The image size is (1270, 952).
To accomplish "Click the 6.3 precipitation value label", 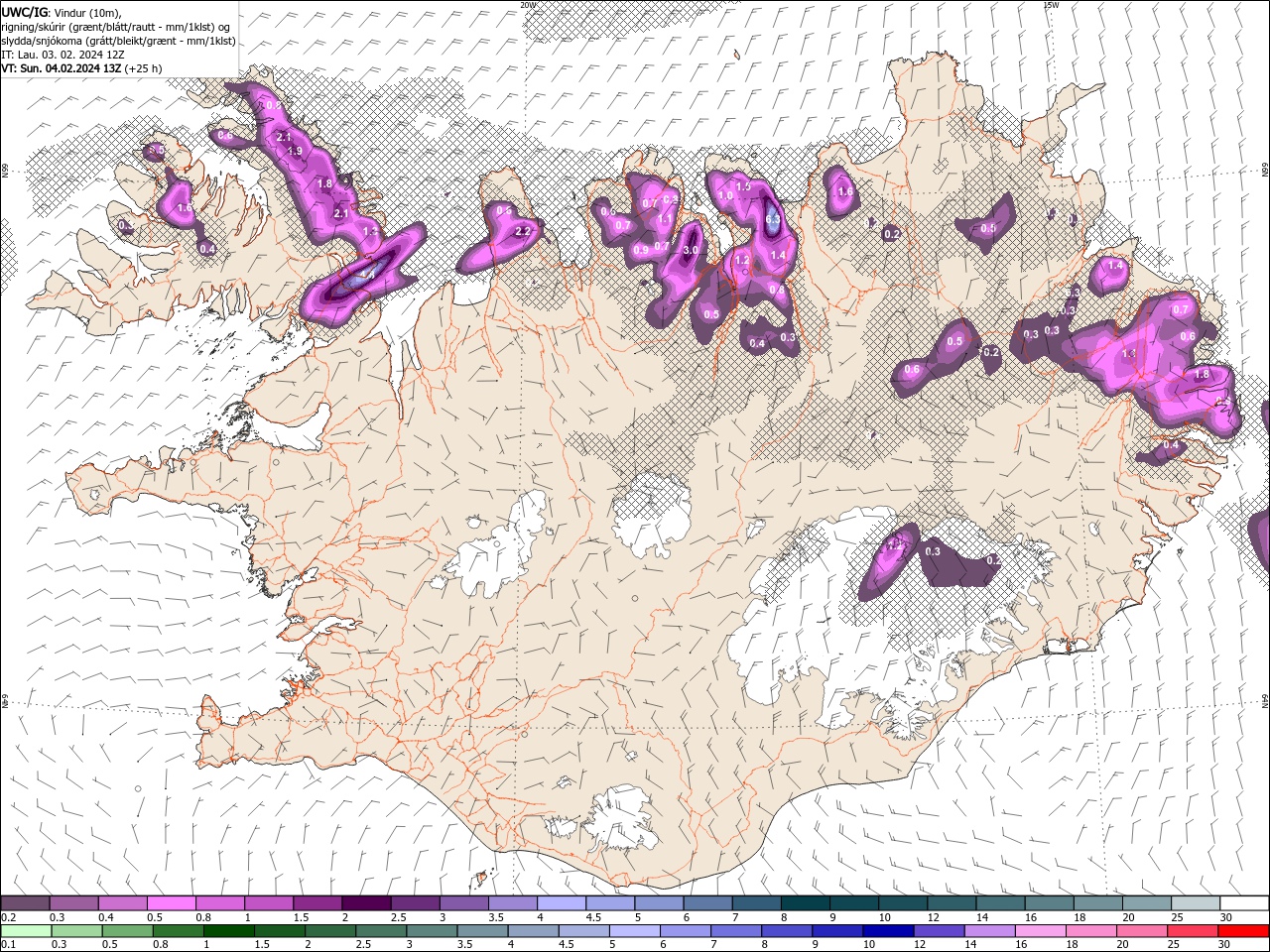I will pos(774,220).
